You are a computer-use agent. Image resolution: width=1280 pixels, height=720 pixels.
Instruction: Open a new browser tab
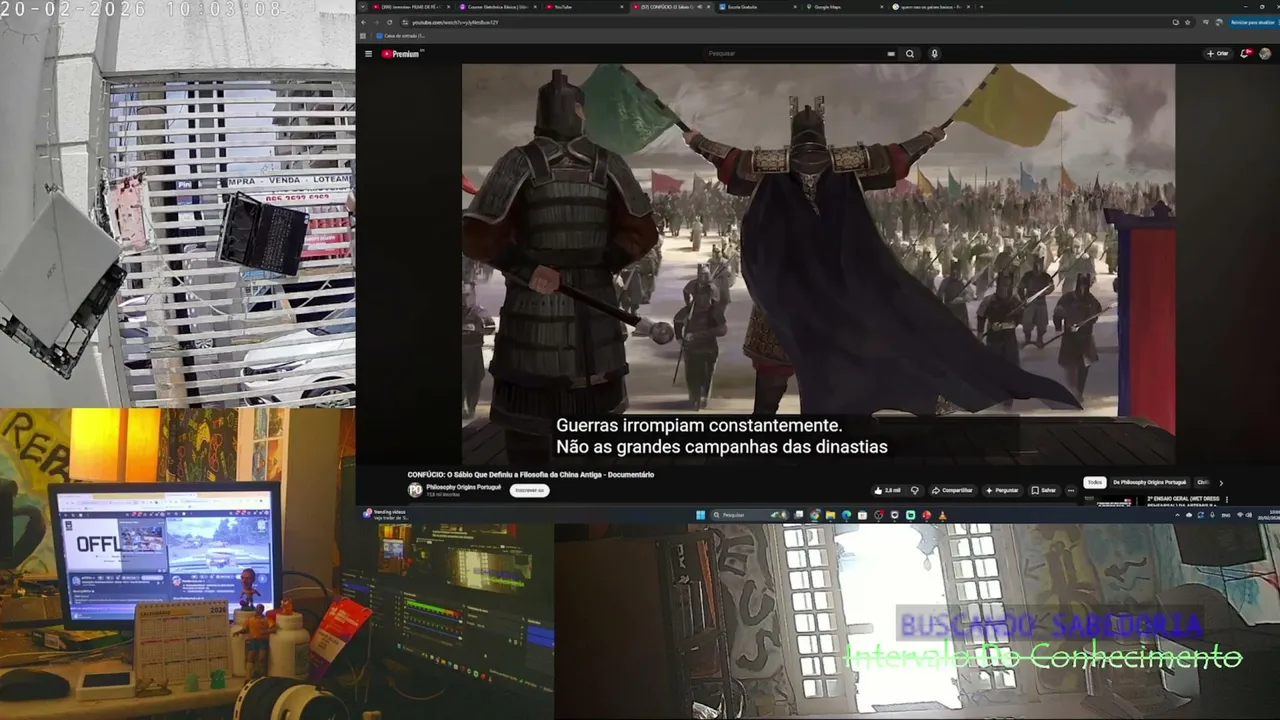981,7
